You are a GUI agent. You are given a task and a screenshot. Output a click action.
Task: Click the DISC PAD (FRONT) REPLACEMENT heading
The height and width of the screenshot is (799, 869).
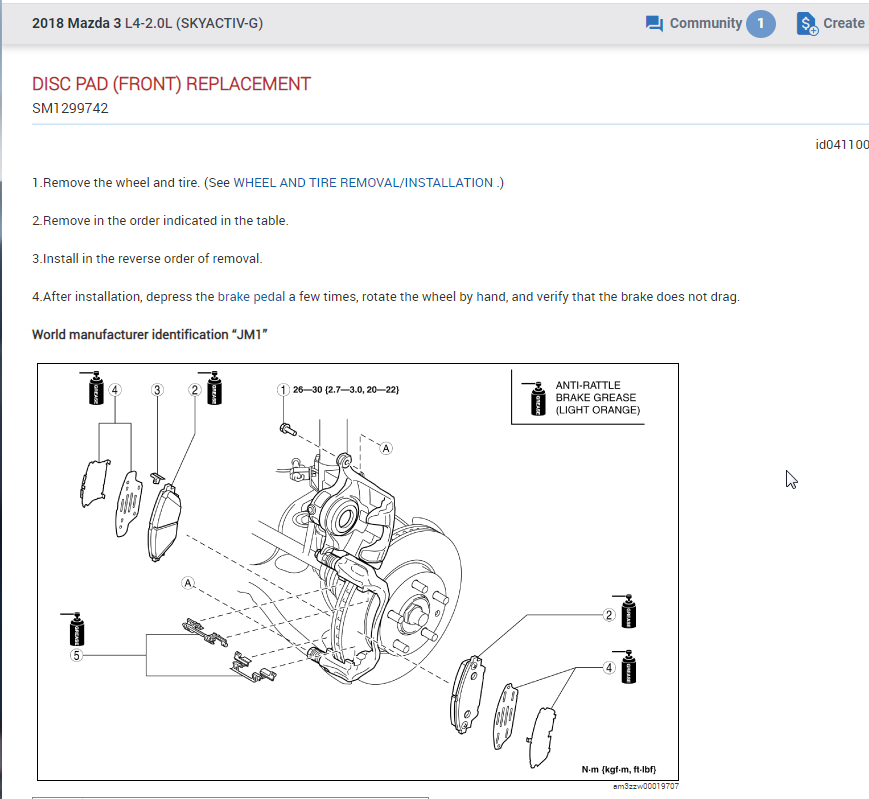[171, 84]
